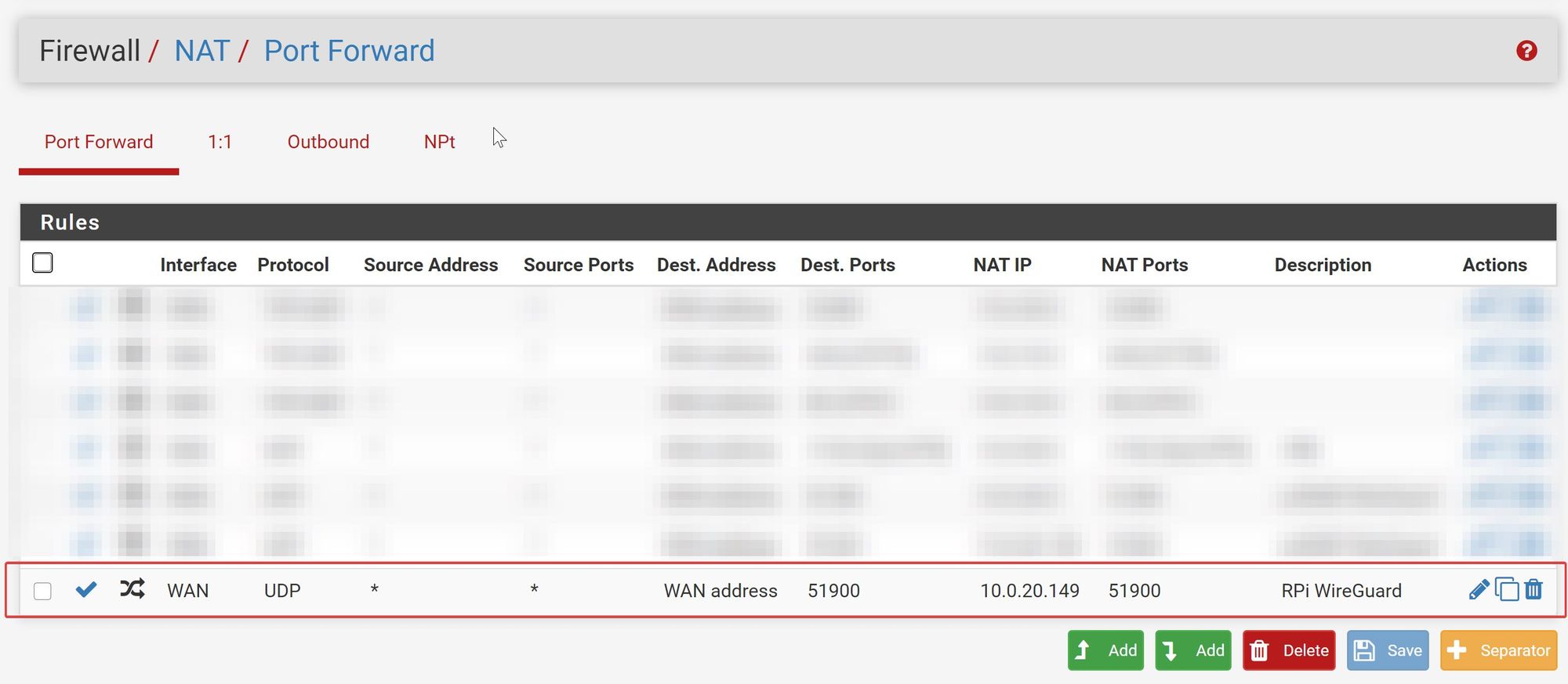1568x684 pixels.
Task: Click the linked rule shuffle icon for WireGuard
Action: coord(132,588)
